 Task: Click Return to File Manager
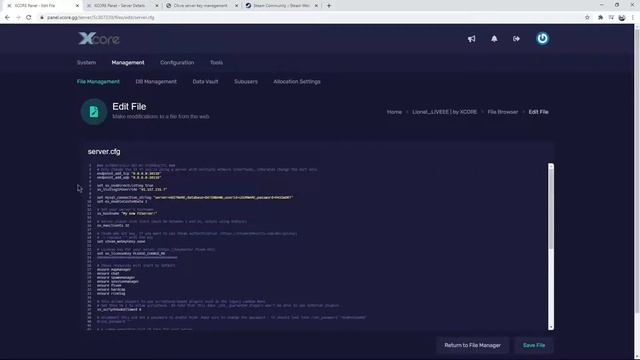[x=472, y=345]
